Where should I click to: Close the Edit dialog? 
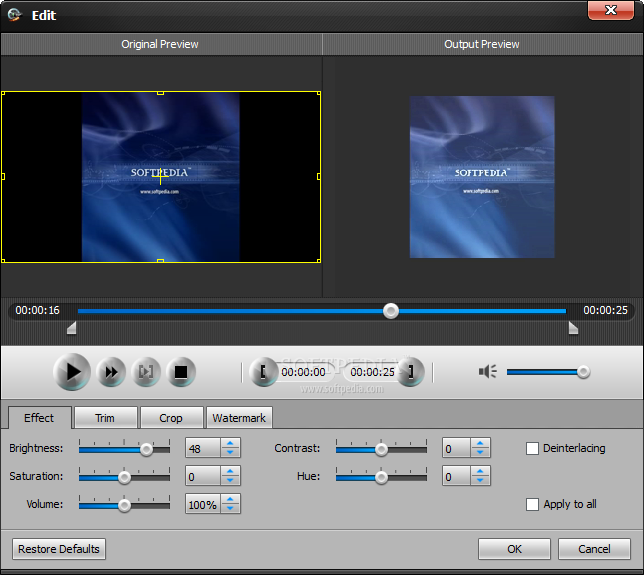(611, 10)
